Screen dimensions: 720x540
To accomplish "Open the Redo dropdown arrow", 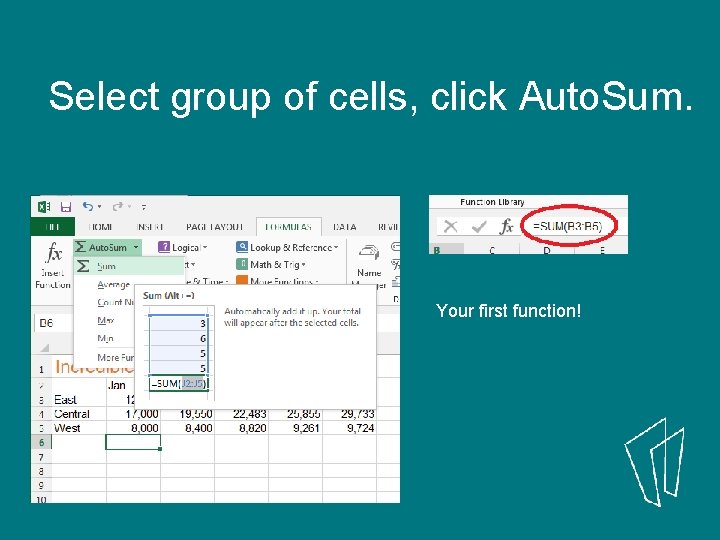I will [130, 207].
